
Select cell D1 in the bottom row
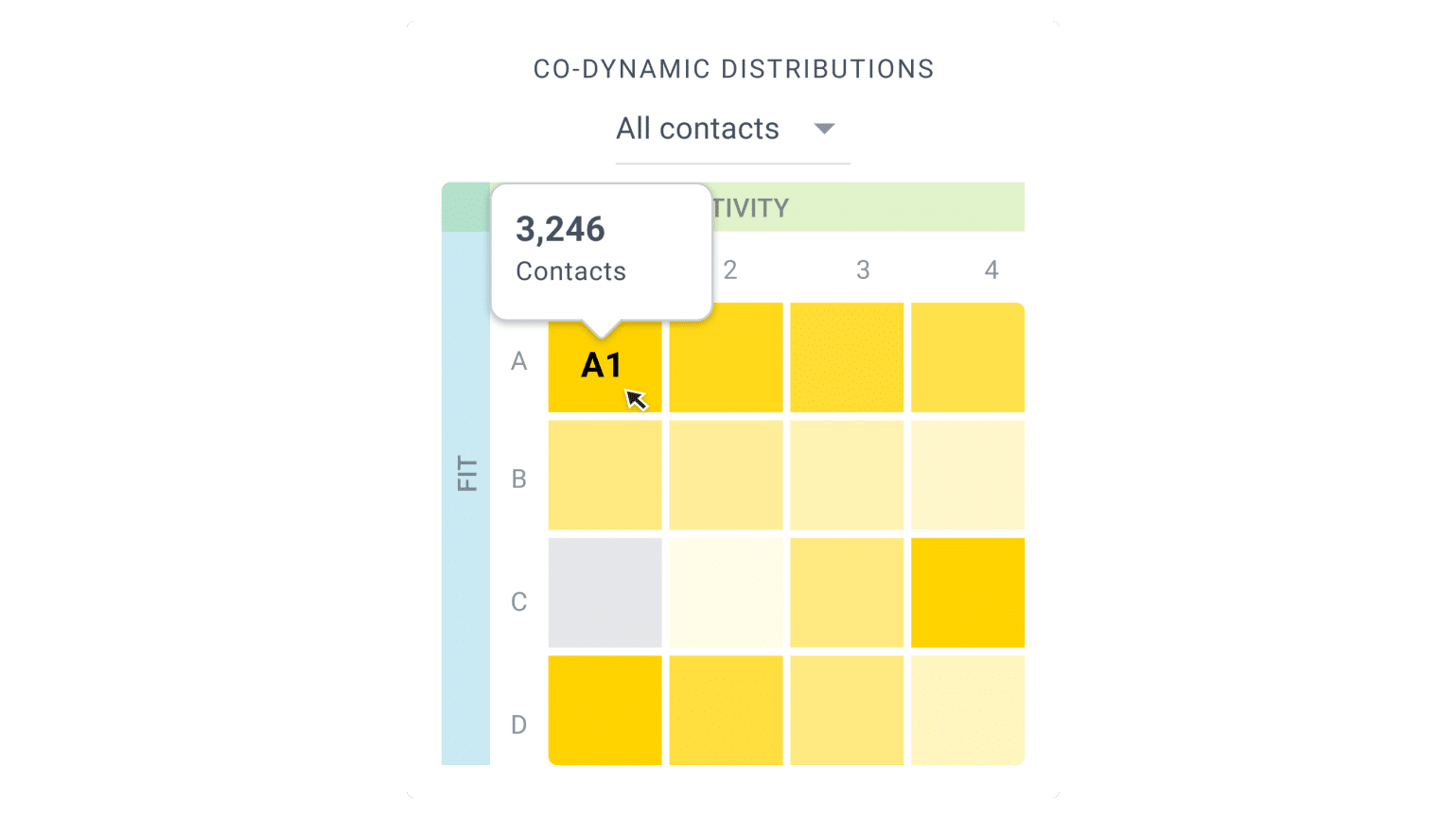605,709
